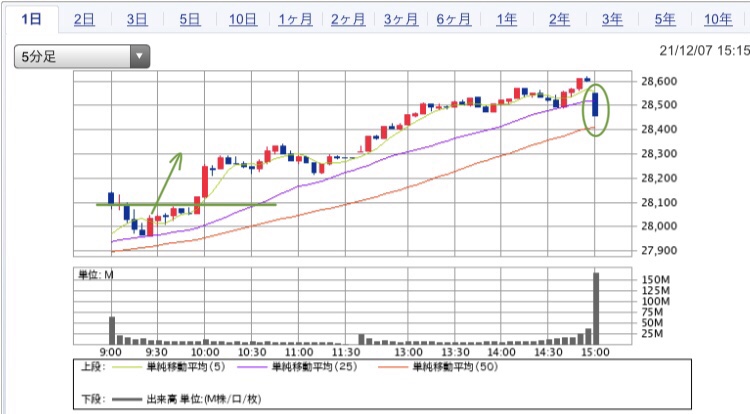The width and height of the screenshot is (750, 414).
Task: Click the 出来高 volume legend entry
Action: pos(187,399)
